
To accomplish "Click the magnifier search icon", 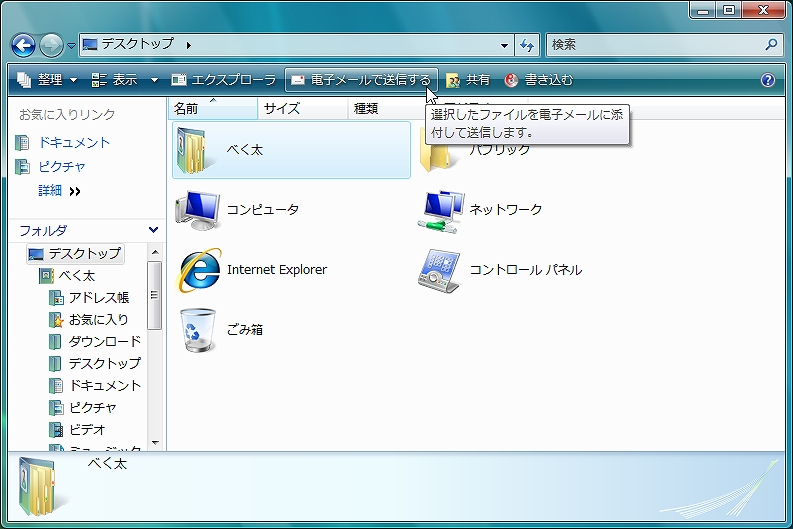I will 771,45.
